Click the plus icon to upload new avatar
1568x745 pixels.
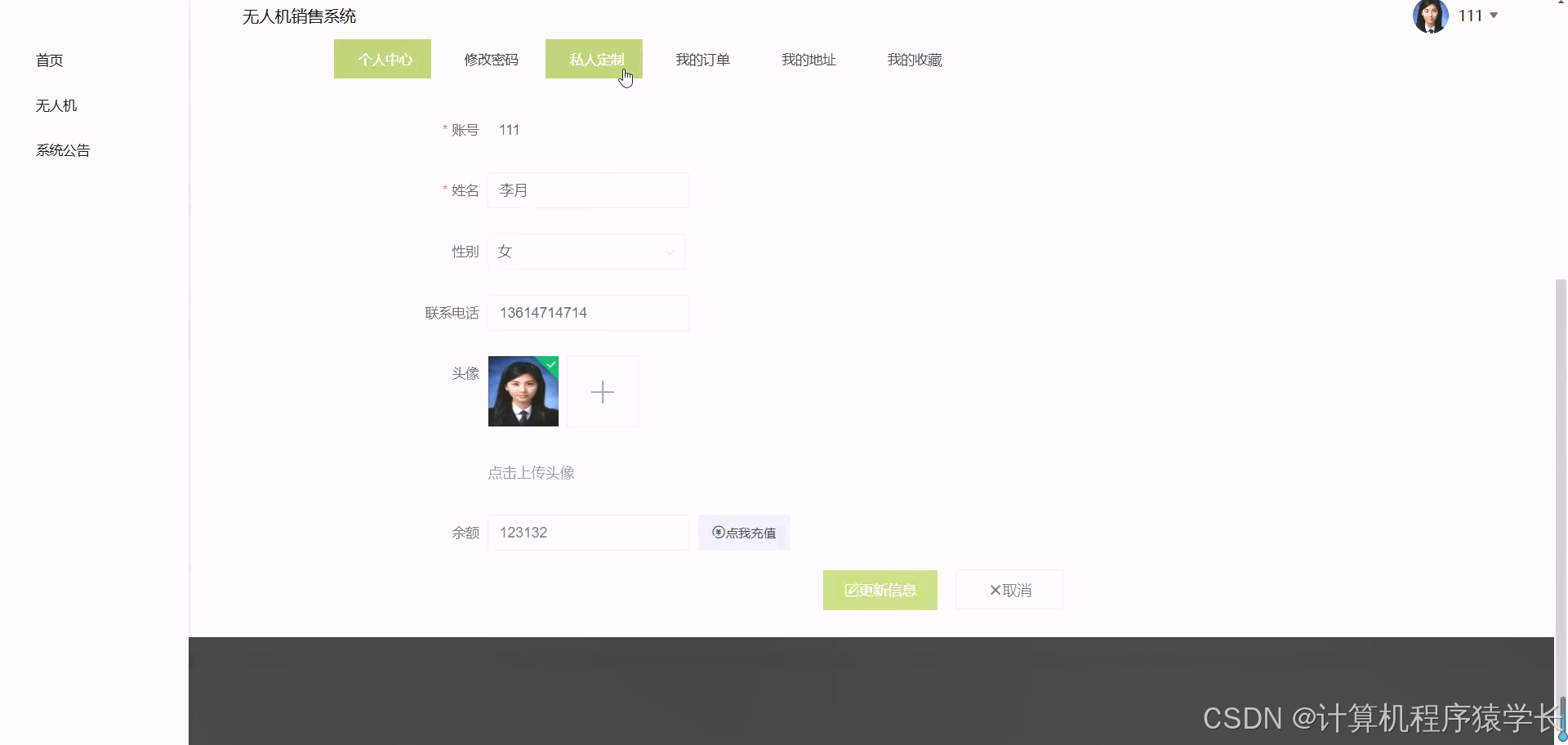602,391
